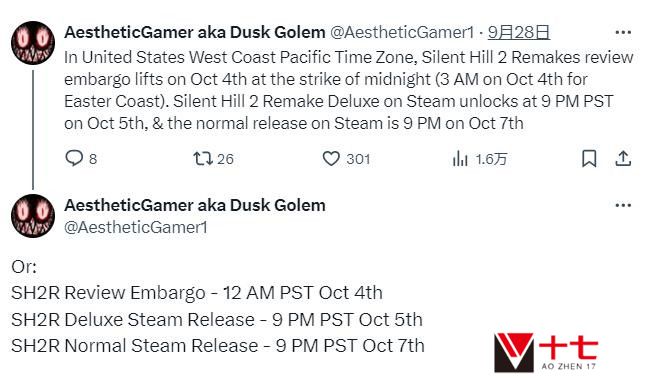The width and height of the screenshot is (647, 378).
Task: Bookmark the first tweet
Action: tap(589, 158)
